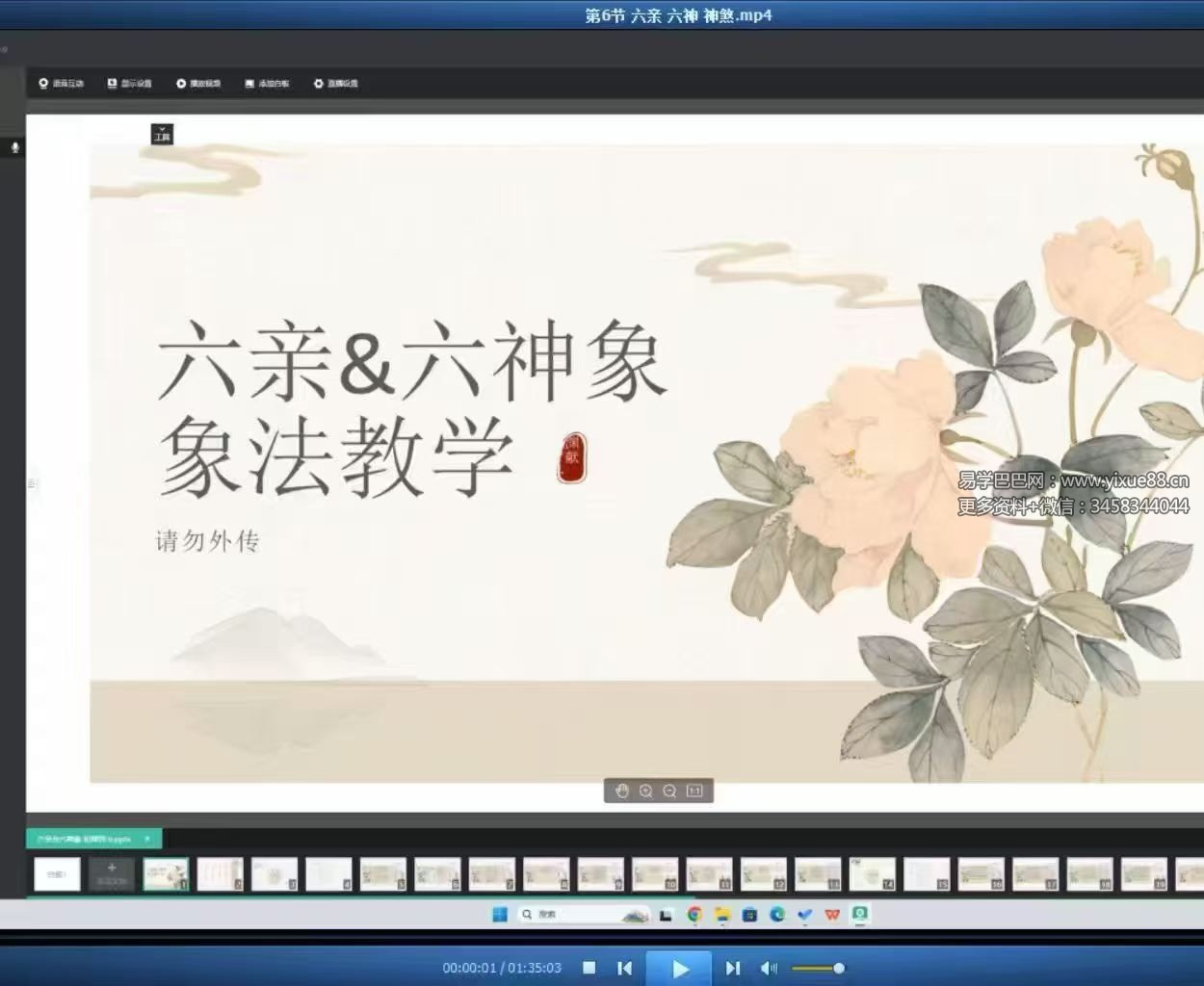The height and width of the screenshot is (986, 1204).
Task: Select slide thumbnail number 18
Action: click(x=1090, y=874)
